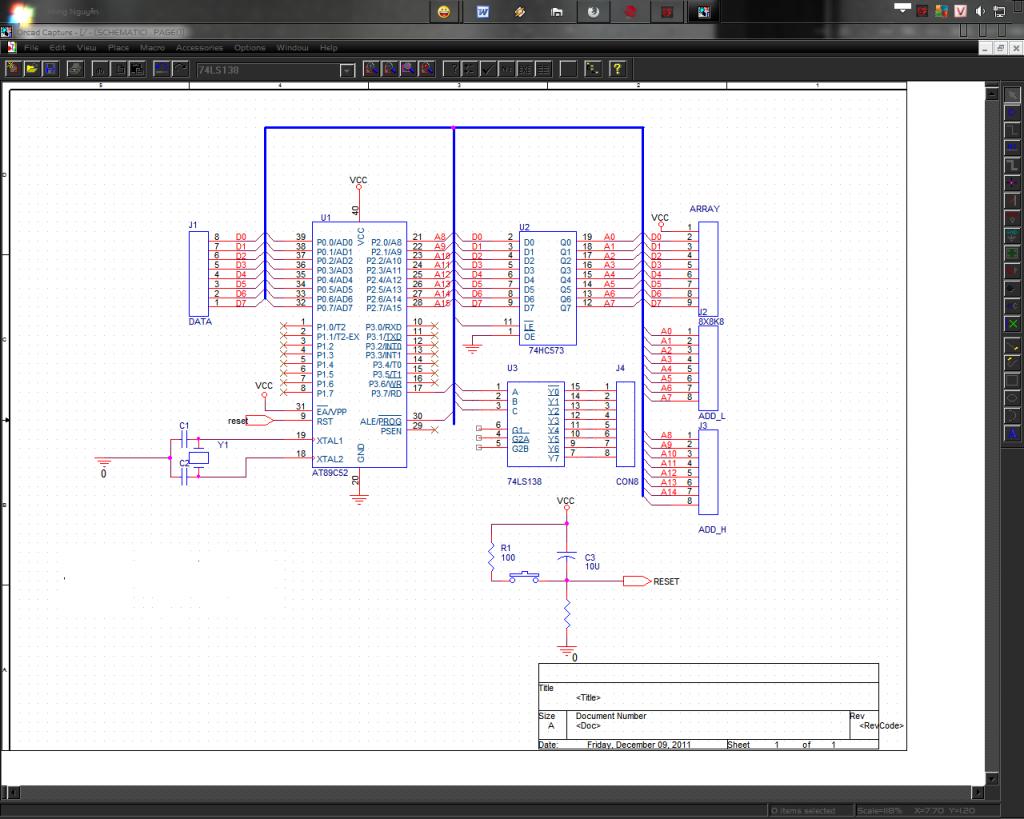Click the vertical scrollbar up arrow
The image size is (1024, 819).
click(991, 93)
